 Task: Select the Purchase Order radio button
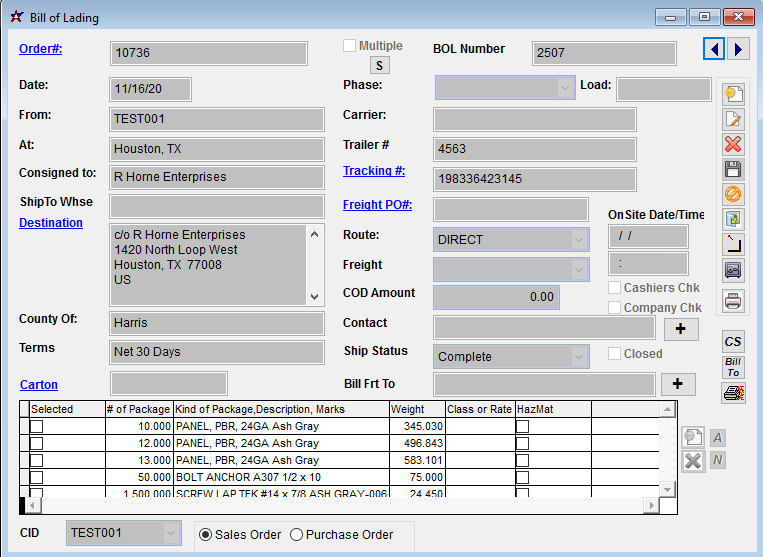pyautogui.click(x=296, y=535)
